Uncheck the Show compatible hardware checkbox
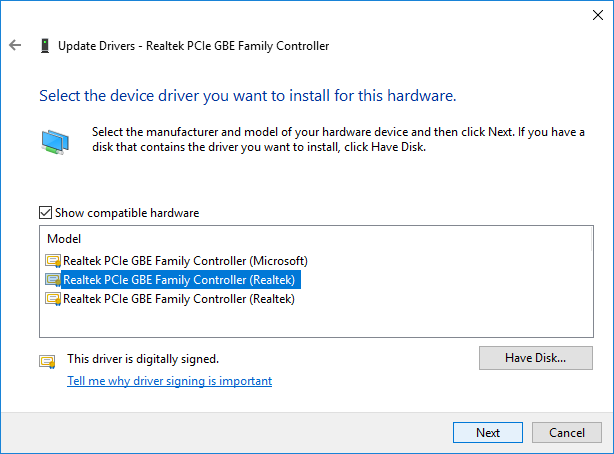This screenshot has height=454, width=614. click(x=45, y=213)
